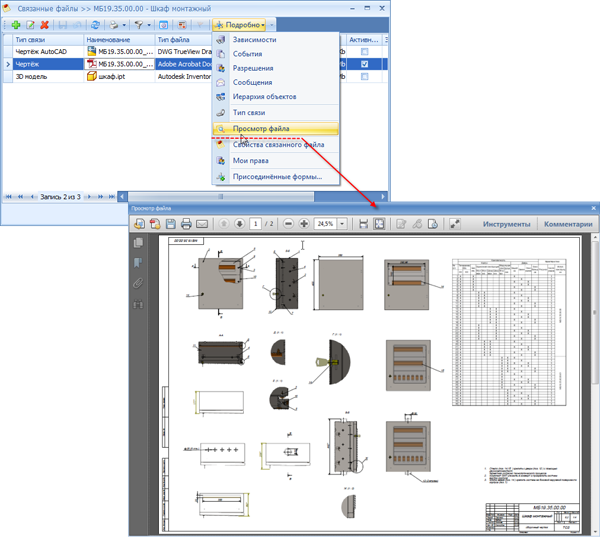
Task: Open the Подробно dropdown button
Action: tap(240, 23)
